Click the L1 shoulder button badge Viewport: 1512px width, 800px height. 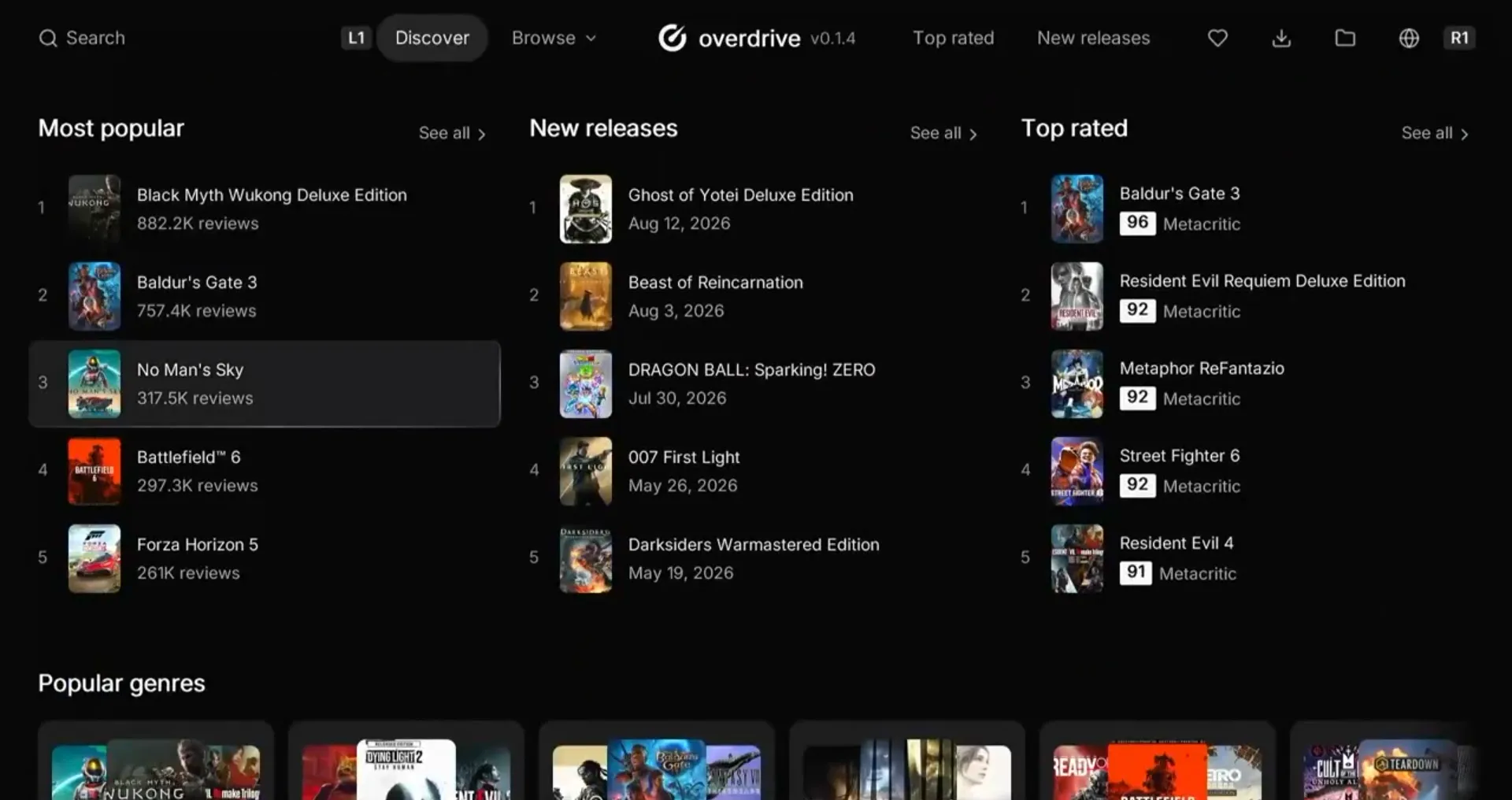coord(356,38)
